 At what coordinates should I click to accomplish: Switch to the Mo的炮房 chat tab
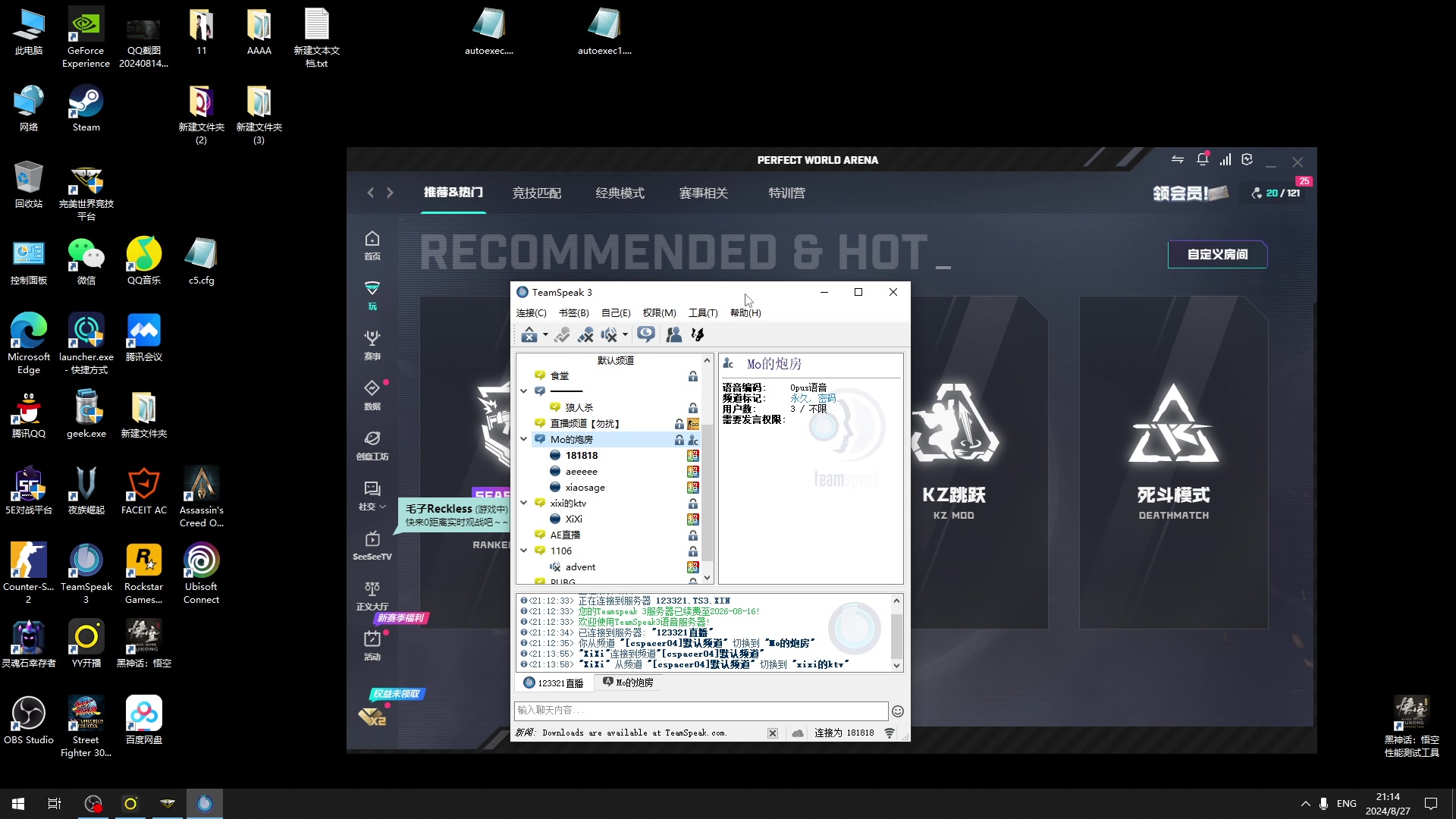[628, 682]
